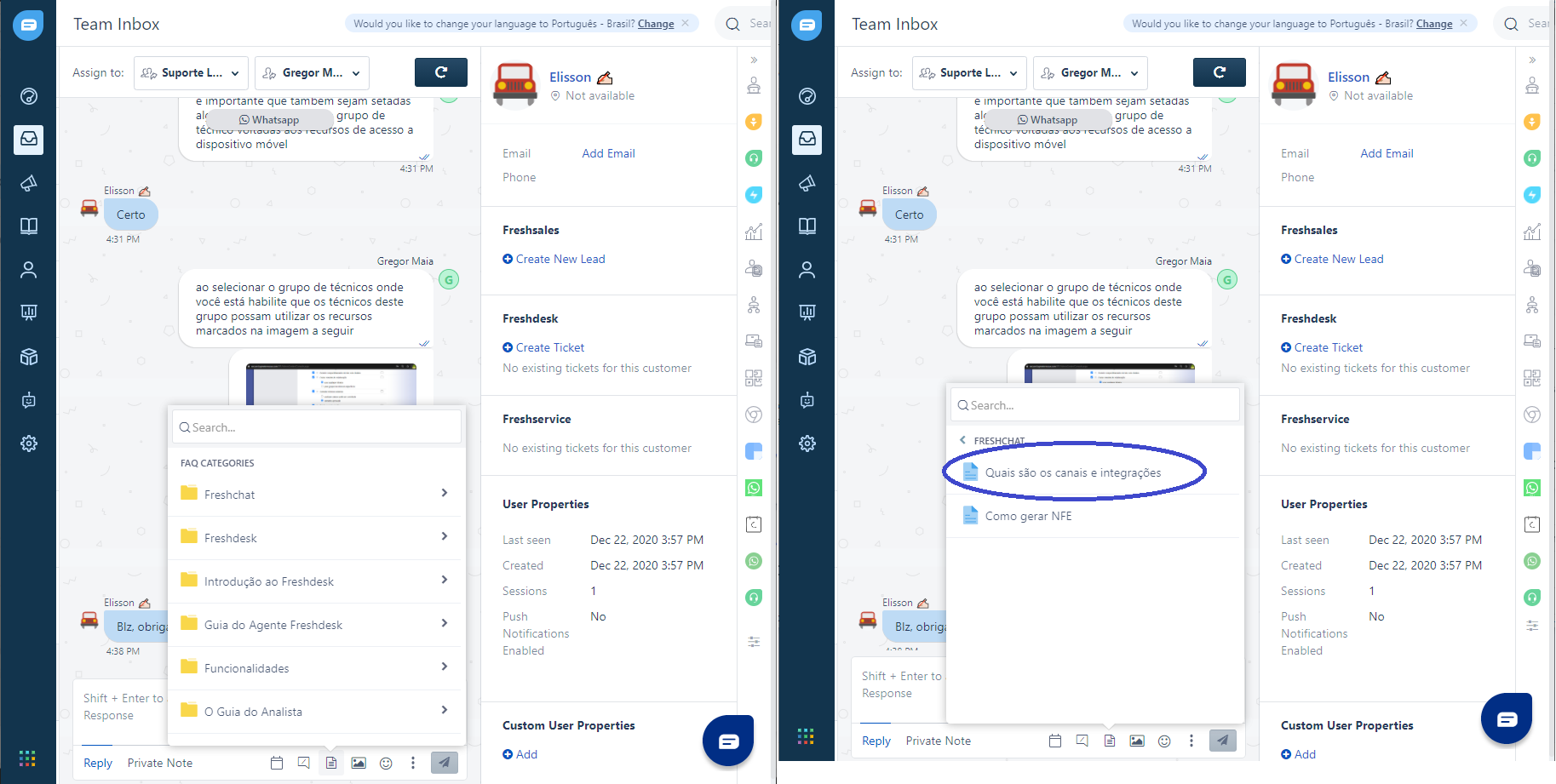Screen dimensions: 1556x784
Task: Collapse side panel chevrons in left screenshot
Action: 754,60
